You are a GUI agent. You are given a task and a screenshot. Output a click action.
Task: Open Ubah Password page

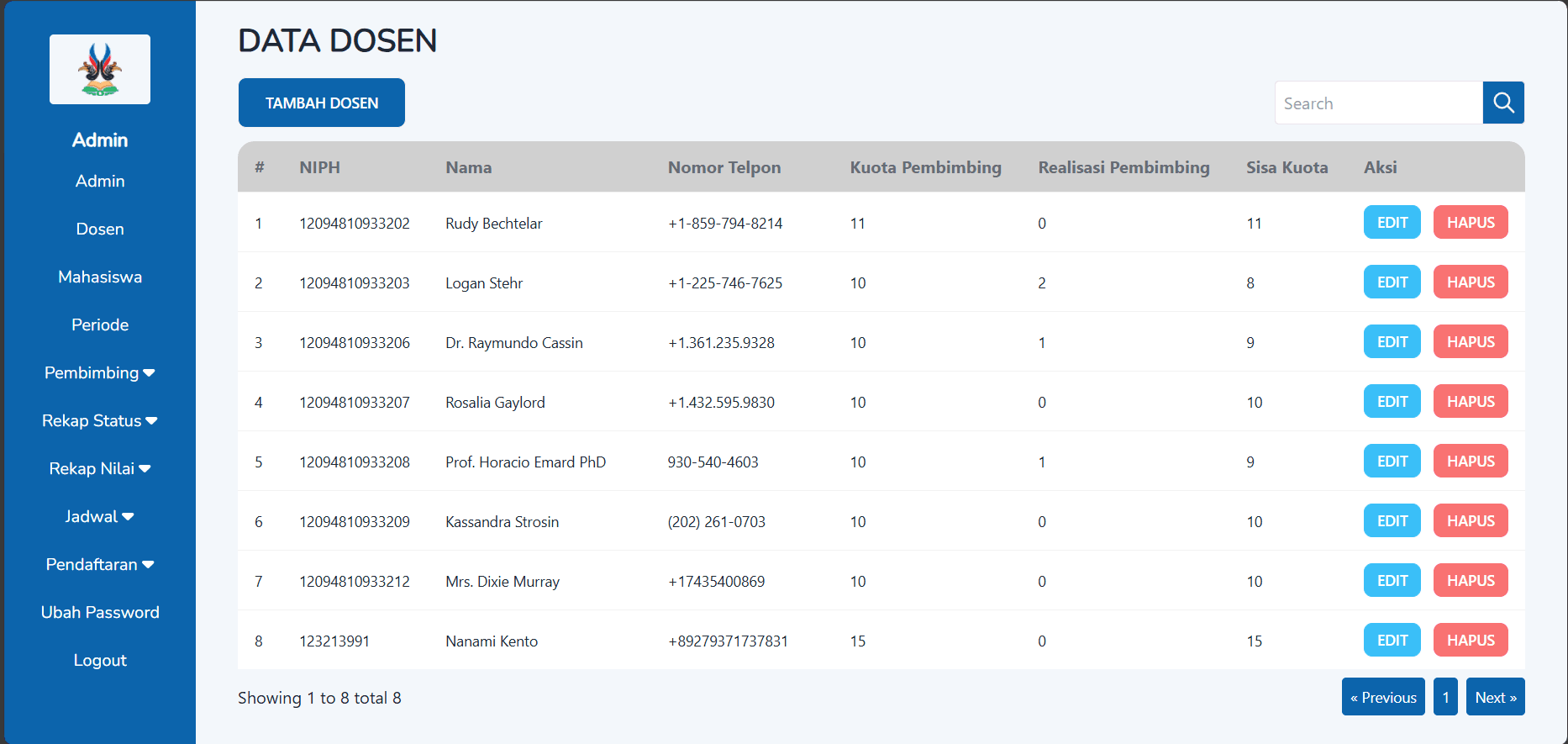(x=100, y=612)
